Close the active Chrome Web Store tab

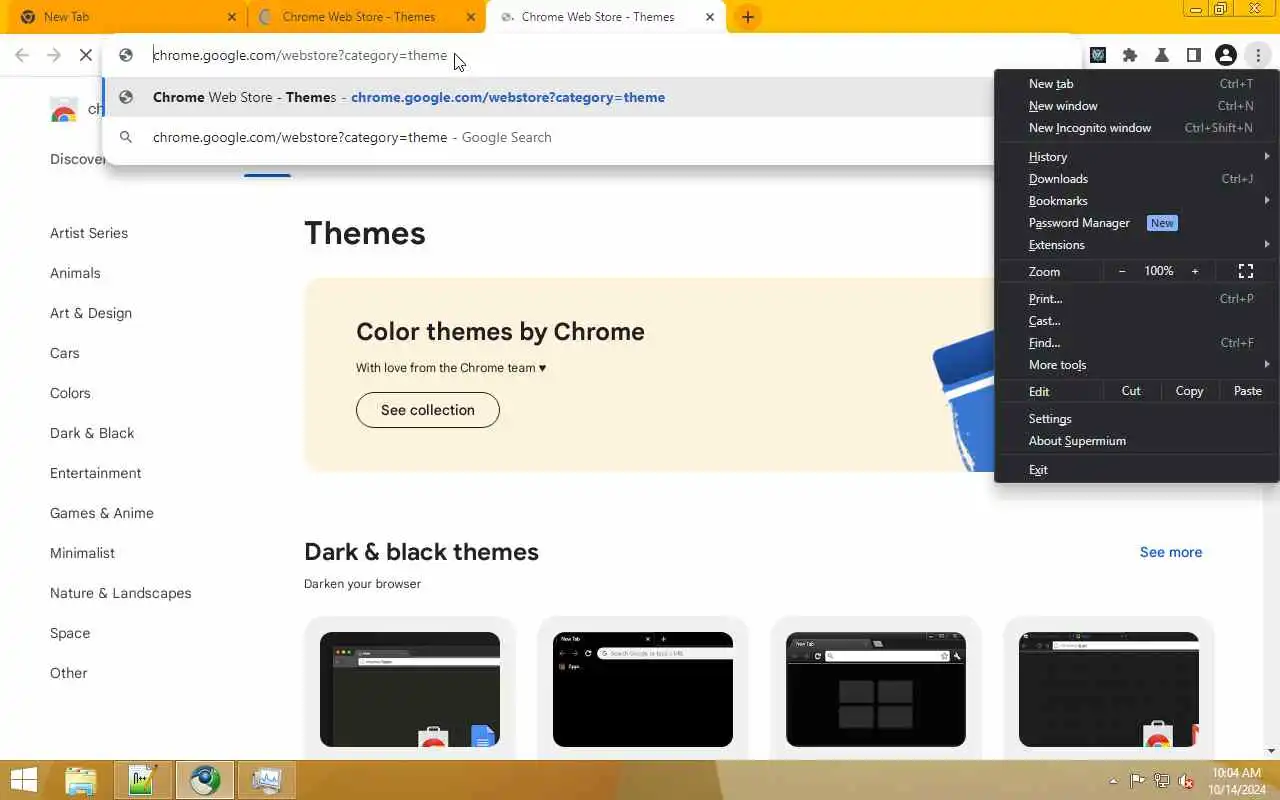(710, 17)
